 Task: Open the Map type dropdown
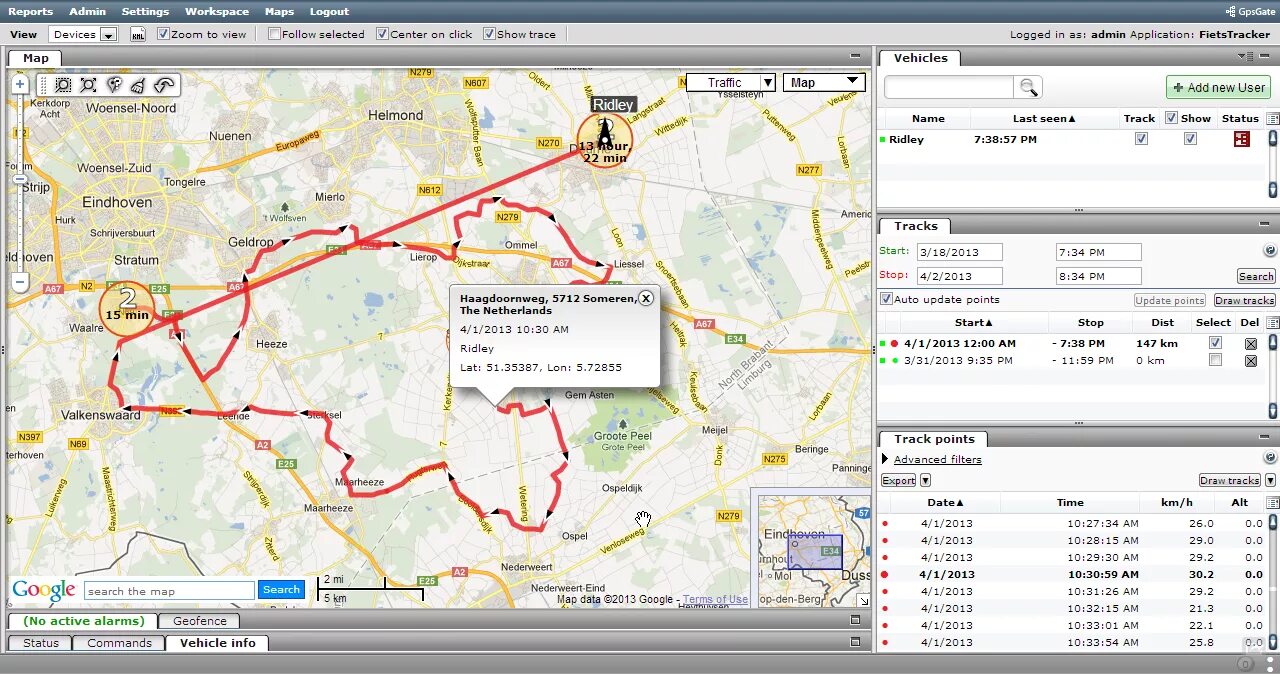pos(824,82)
